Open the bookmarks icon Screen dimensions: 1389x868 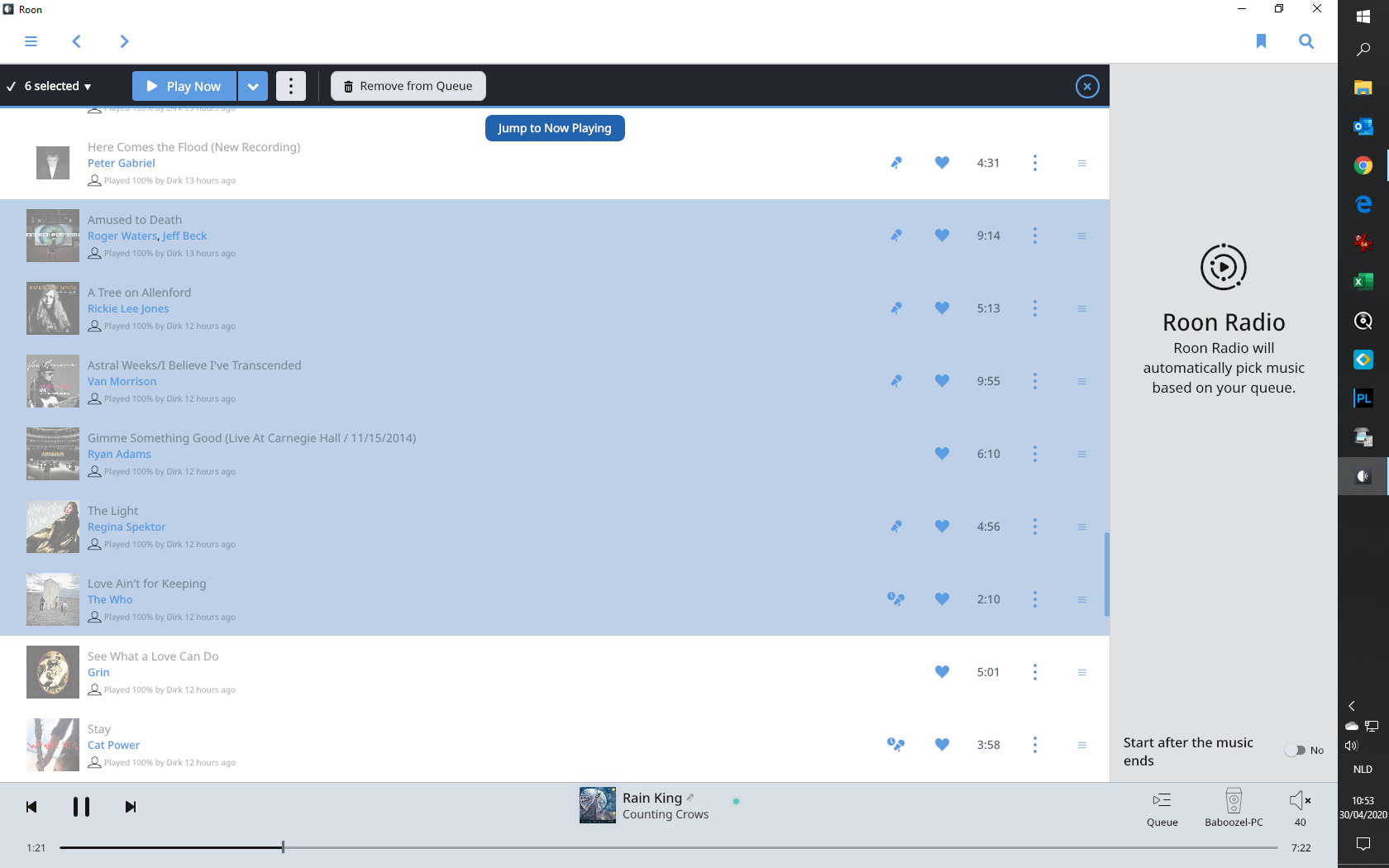pos(1261,41)
